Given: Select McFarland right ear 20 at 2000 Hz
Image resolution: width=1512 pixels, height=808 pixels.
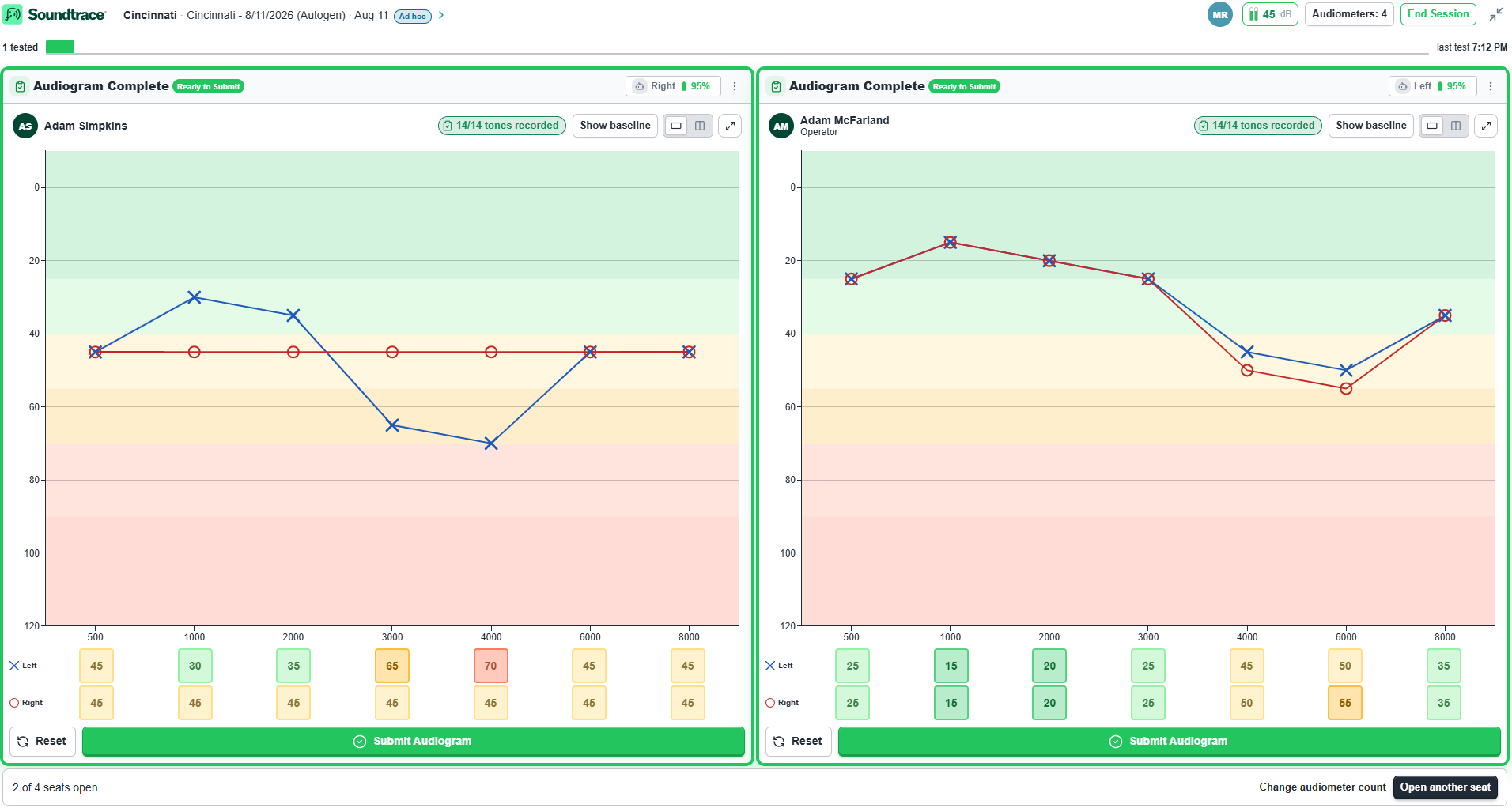Looking at the screenshot, I should pos(1049,703).
